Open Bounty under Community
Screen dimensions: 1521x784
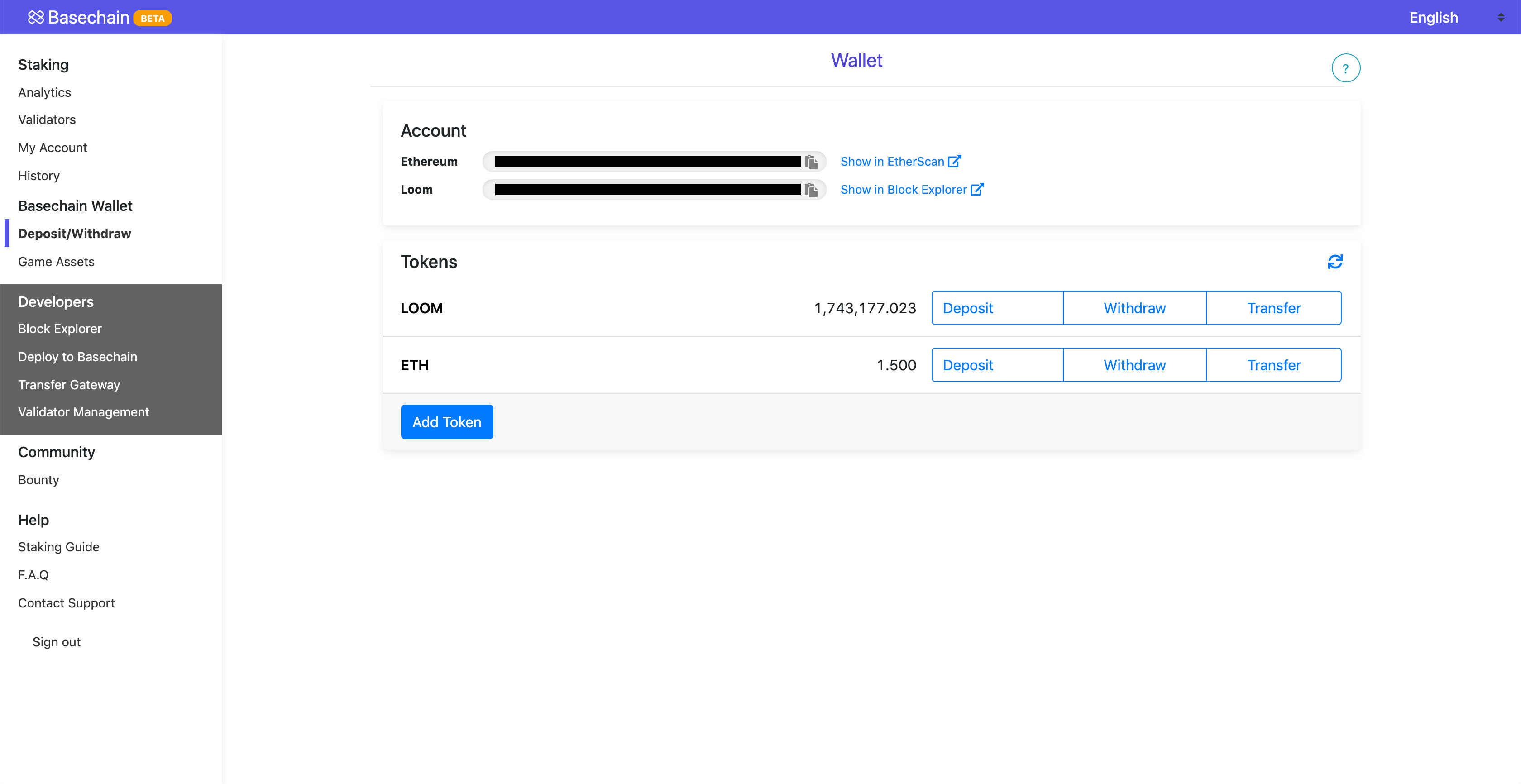tap(38, 480)
